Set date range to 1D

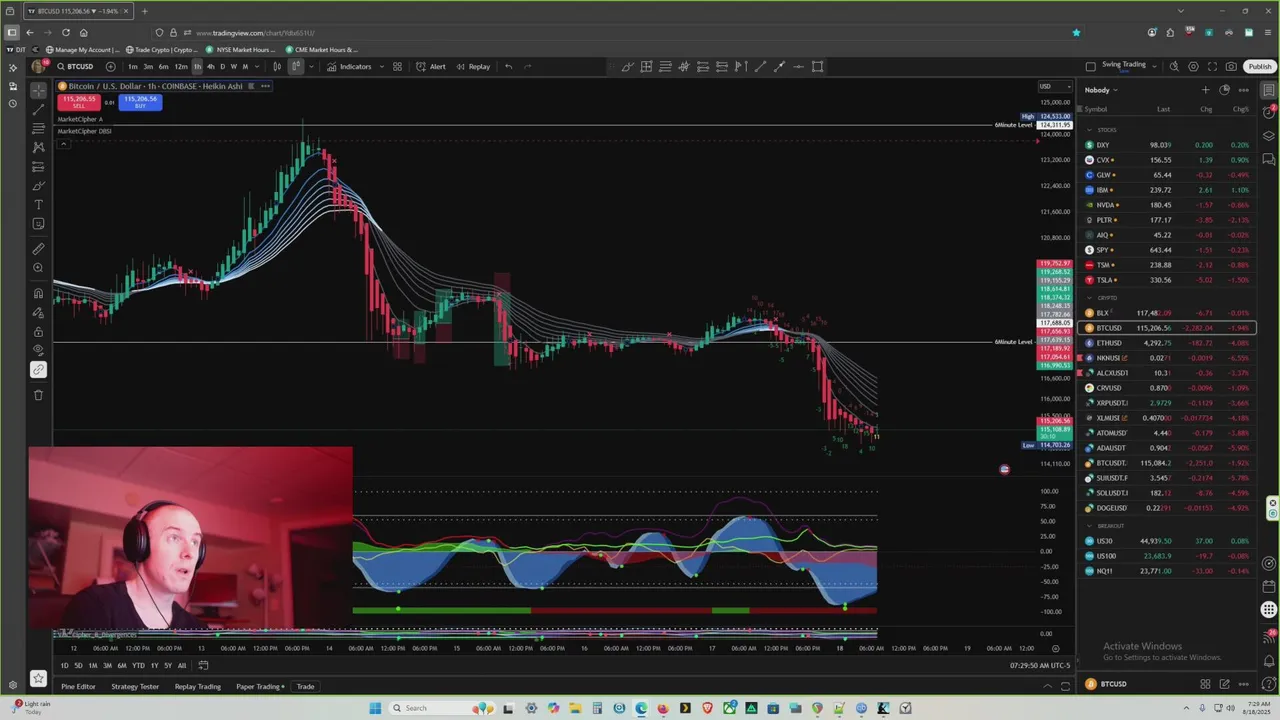pyautogui.click(x=64, y=666)
